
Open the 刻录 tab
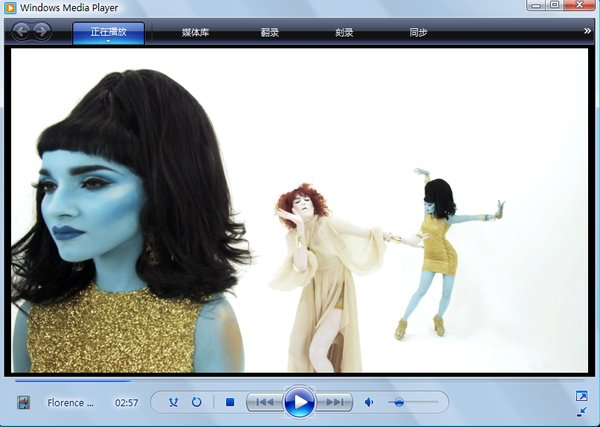click(x=344, y=33)
